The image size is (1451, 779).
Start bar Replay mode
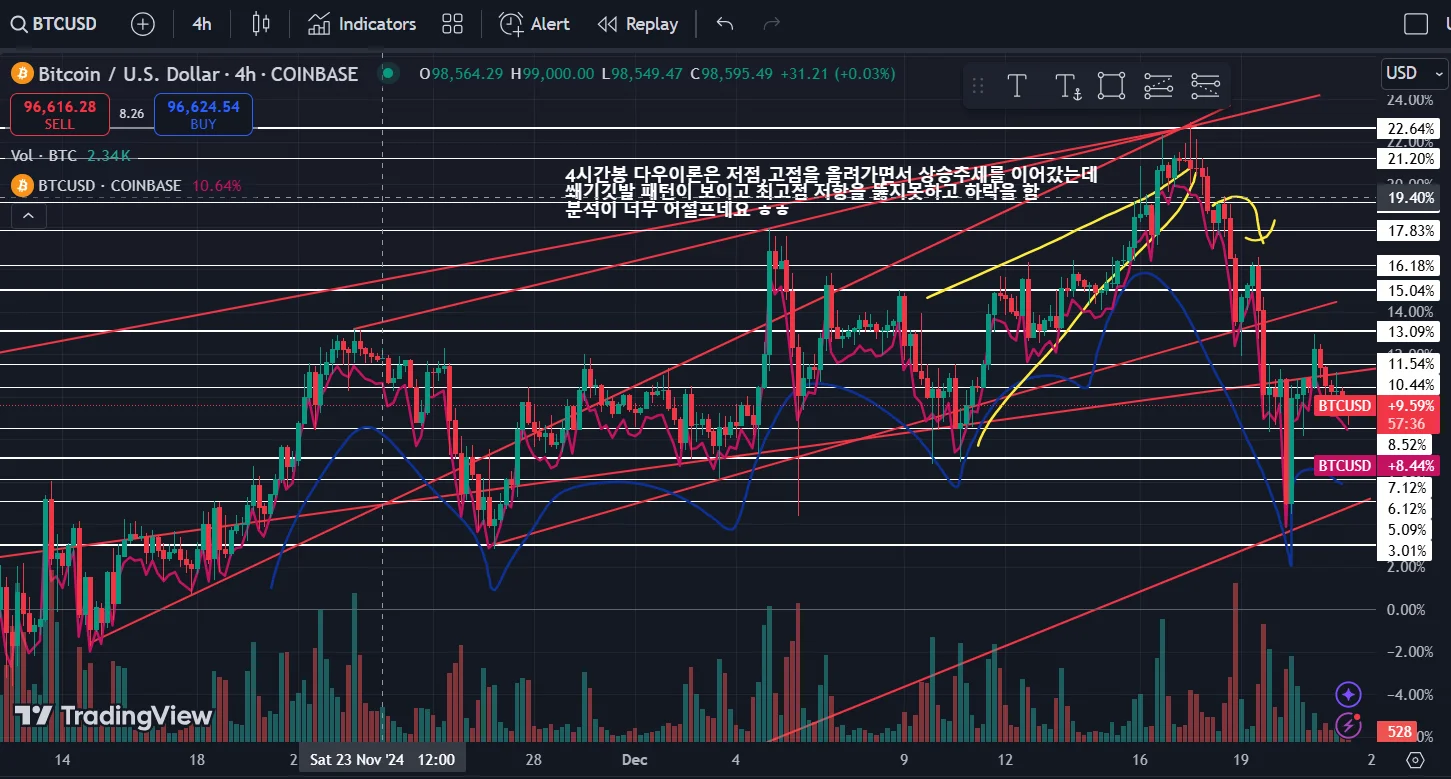(x=637, y=24)
